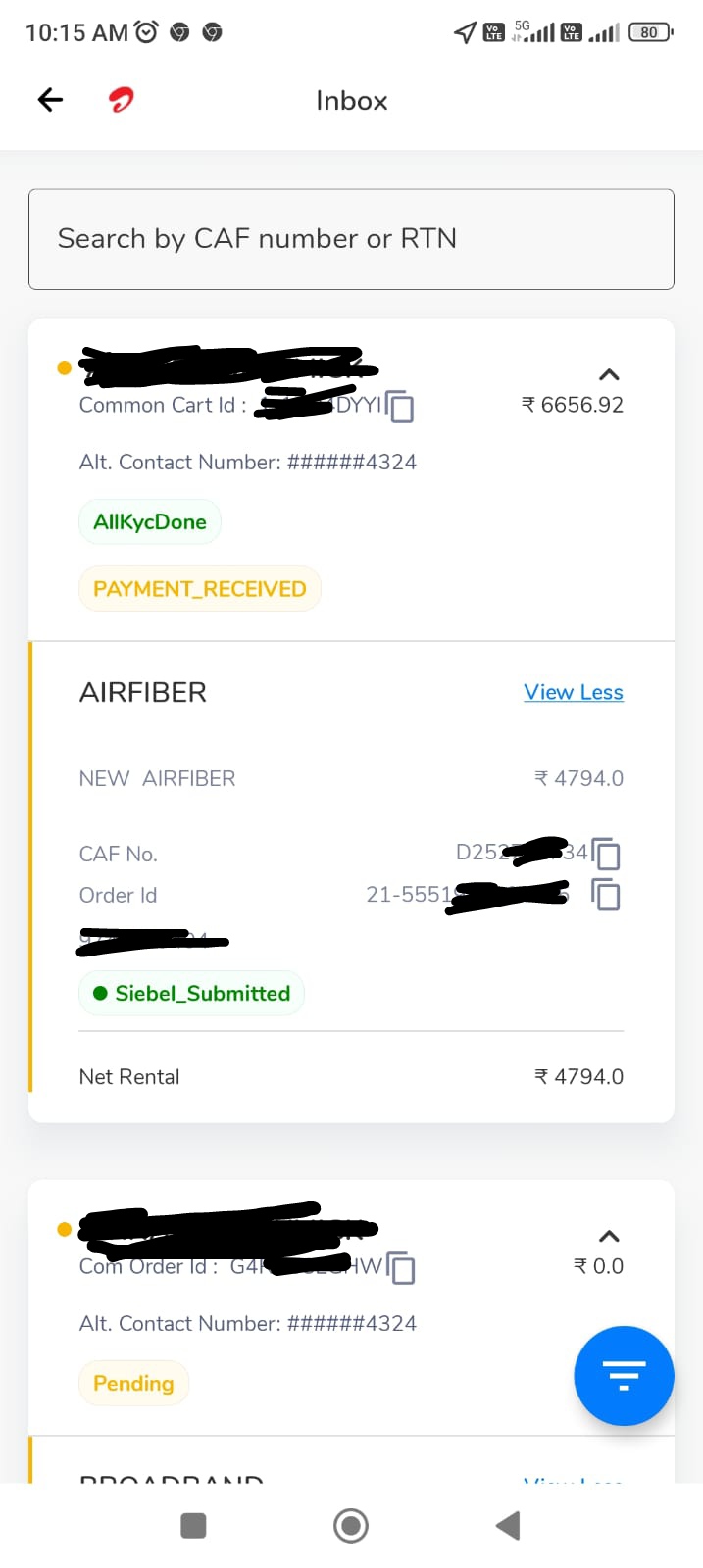
Task: Open the blue filter floating button
Action: pos(624,1375)
